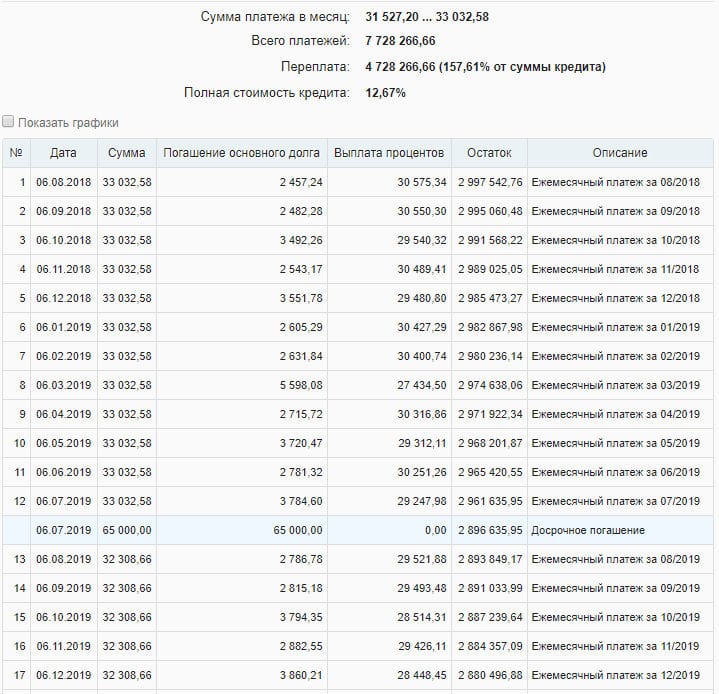
Task: Click the Полная стоимость кредита 12,67% value
Action: [385, 93]
